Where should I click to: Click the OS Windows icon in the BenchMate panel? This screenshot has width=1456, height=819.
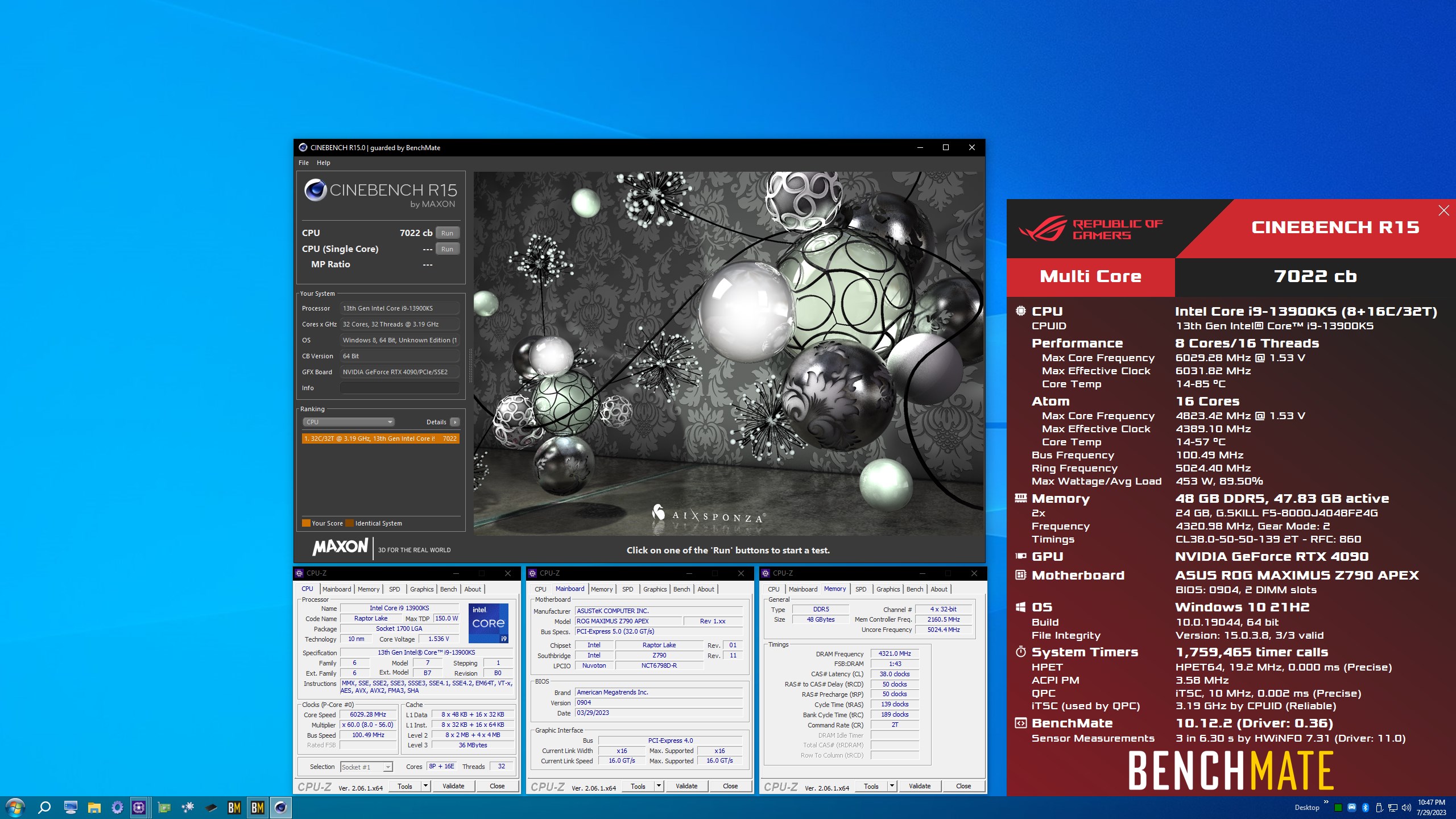(1021, 607)
